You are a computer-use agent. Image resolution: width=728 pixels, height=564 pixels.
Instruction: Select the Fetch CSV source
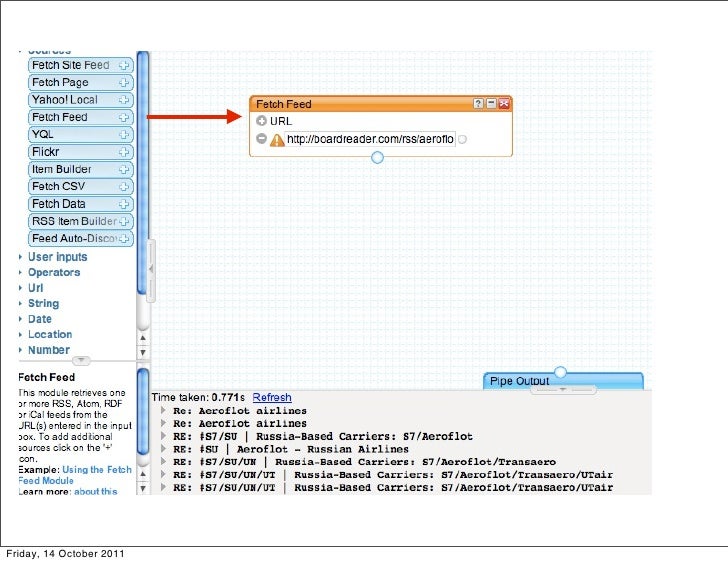pyautogui.click(x=80, y=187)
